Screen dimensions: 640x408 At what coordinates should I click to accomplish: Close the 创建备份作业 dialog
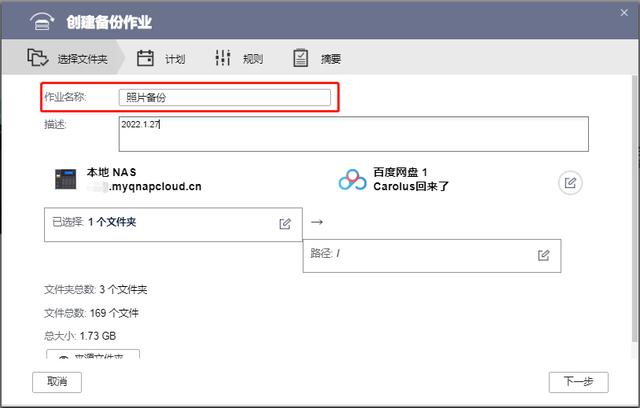pyautogui.click(x=624, y=13)
